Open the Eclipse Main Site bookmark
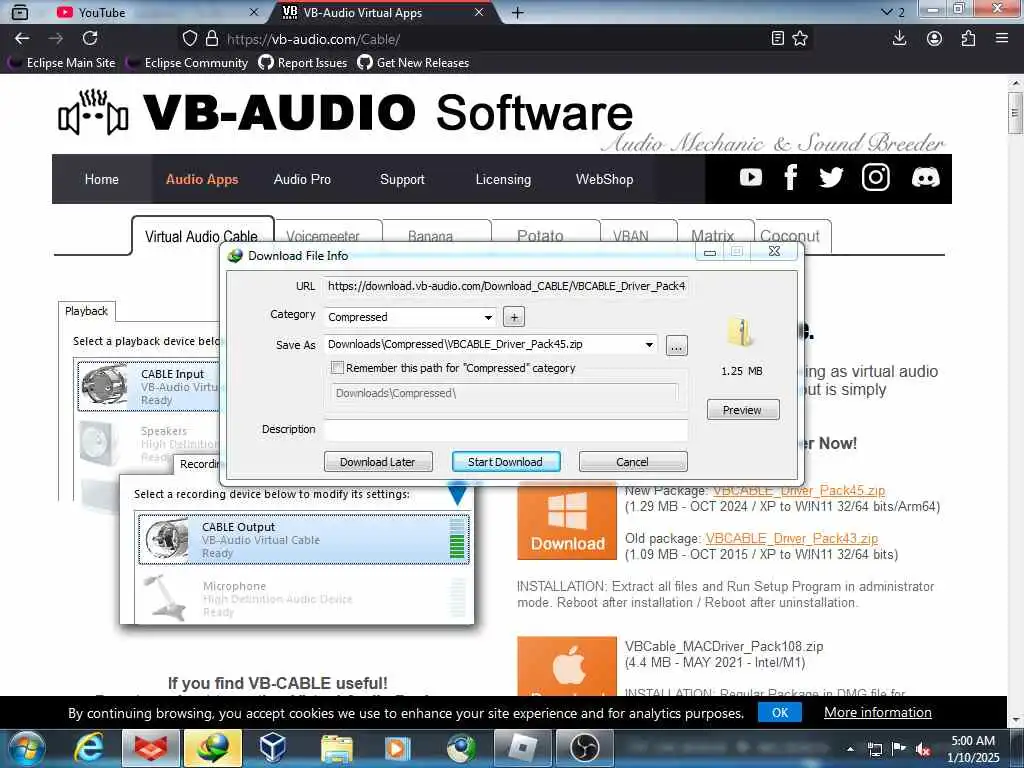Screen dimensions: 1024x768 pos(62,63)
